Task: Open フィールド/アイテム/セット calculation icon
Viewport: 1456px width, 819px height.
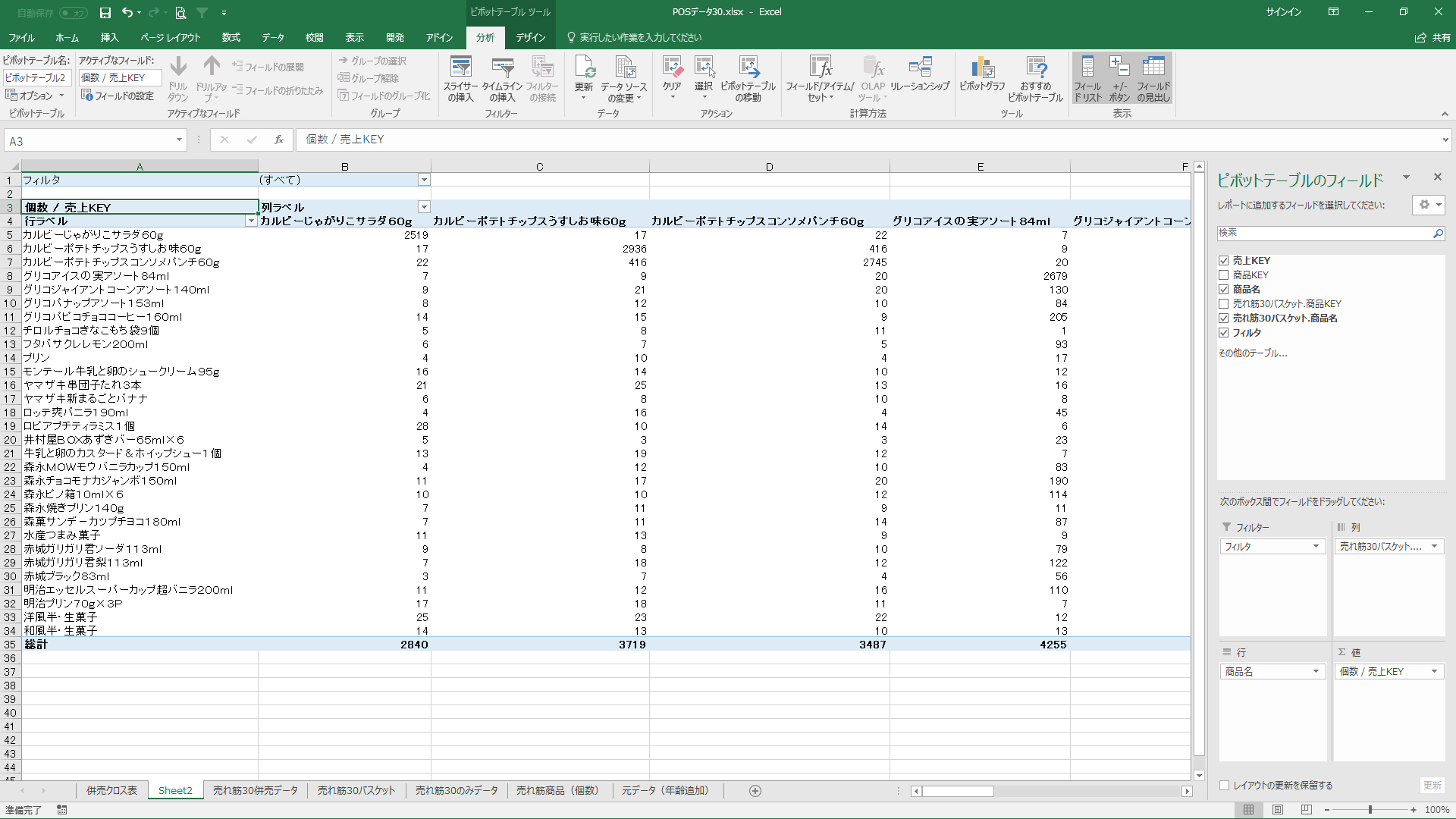Action: click(x=820, y=79)
